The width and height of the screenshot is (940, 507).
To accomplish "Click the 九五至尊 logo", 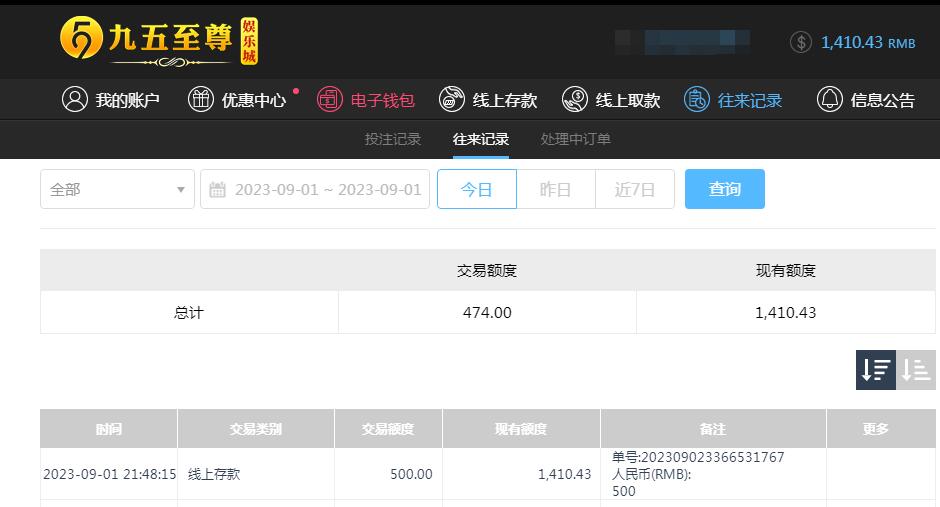I will pos(159,41).
